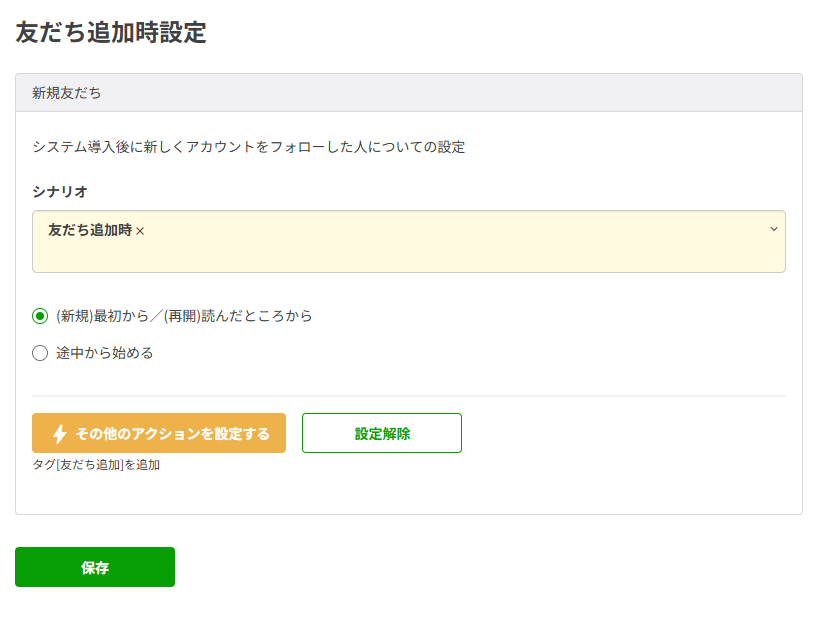Click the タグ[友だち追加]を追加 action summary text
Viewport: 815px width, 639px height.
(96, 464)
